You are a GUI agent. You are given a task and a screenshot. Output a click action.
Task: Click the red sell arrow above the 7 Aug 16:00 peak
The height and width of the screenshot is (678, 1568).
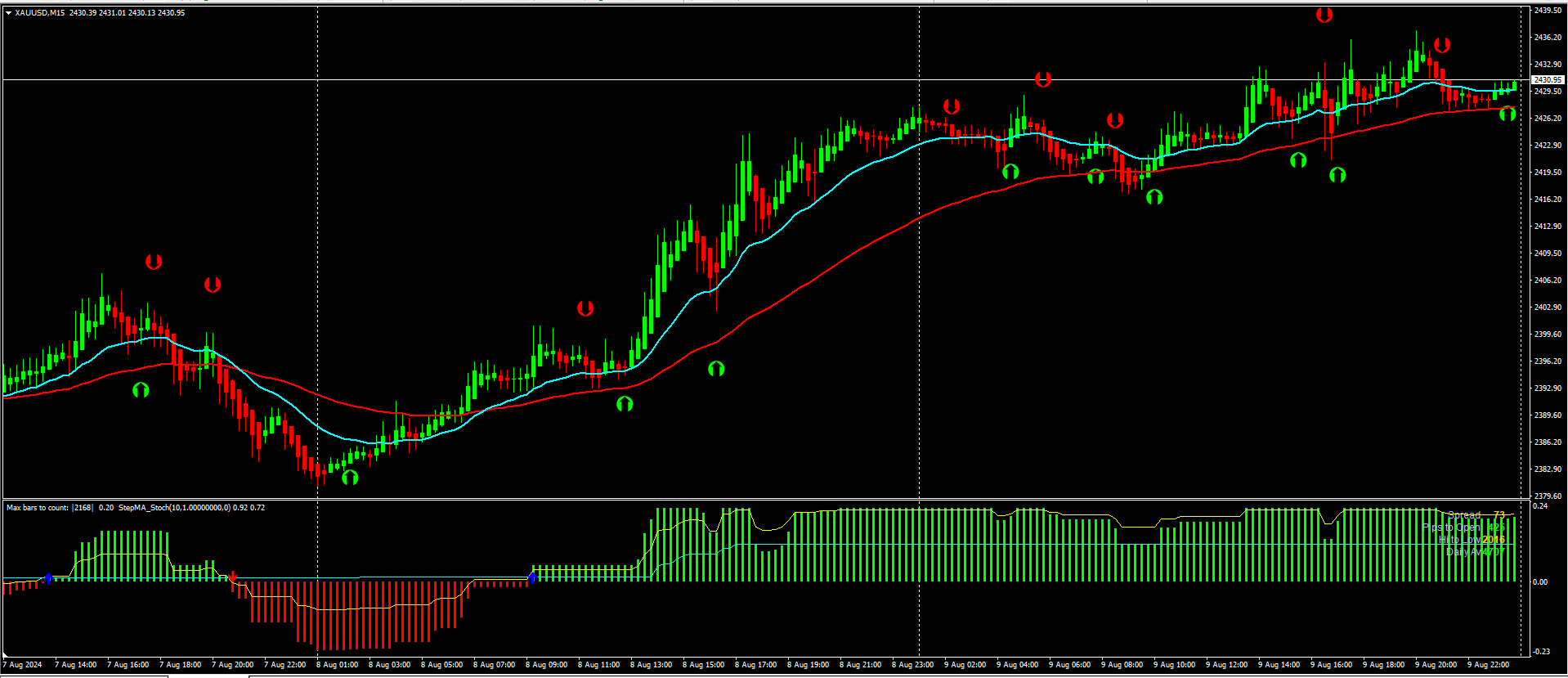[x=154, y=262]
